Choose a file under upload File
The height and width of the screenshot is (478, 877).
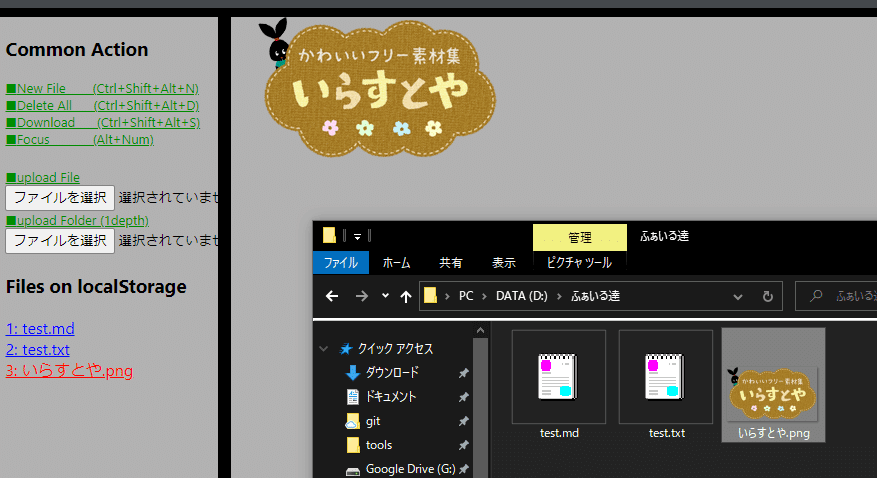(60, 198)
